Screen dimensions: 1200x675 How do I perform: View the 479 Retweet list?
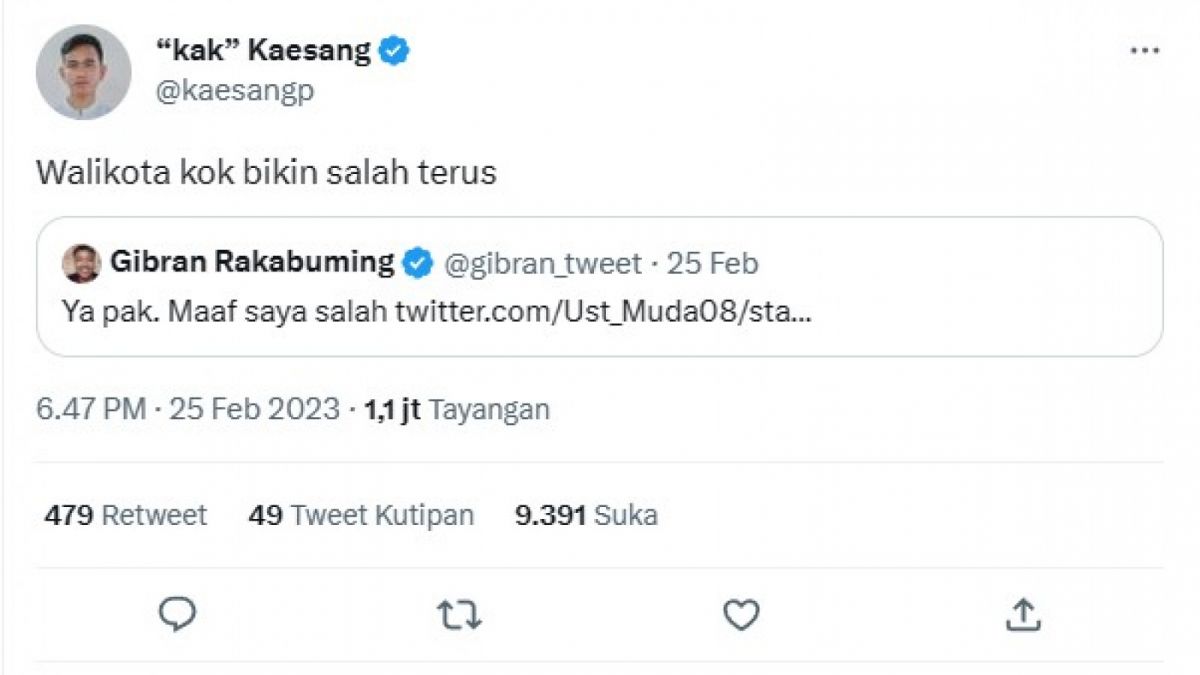point(125,515)
